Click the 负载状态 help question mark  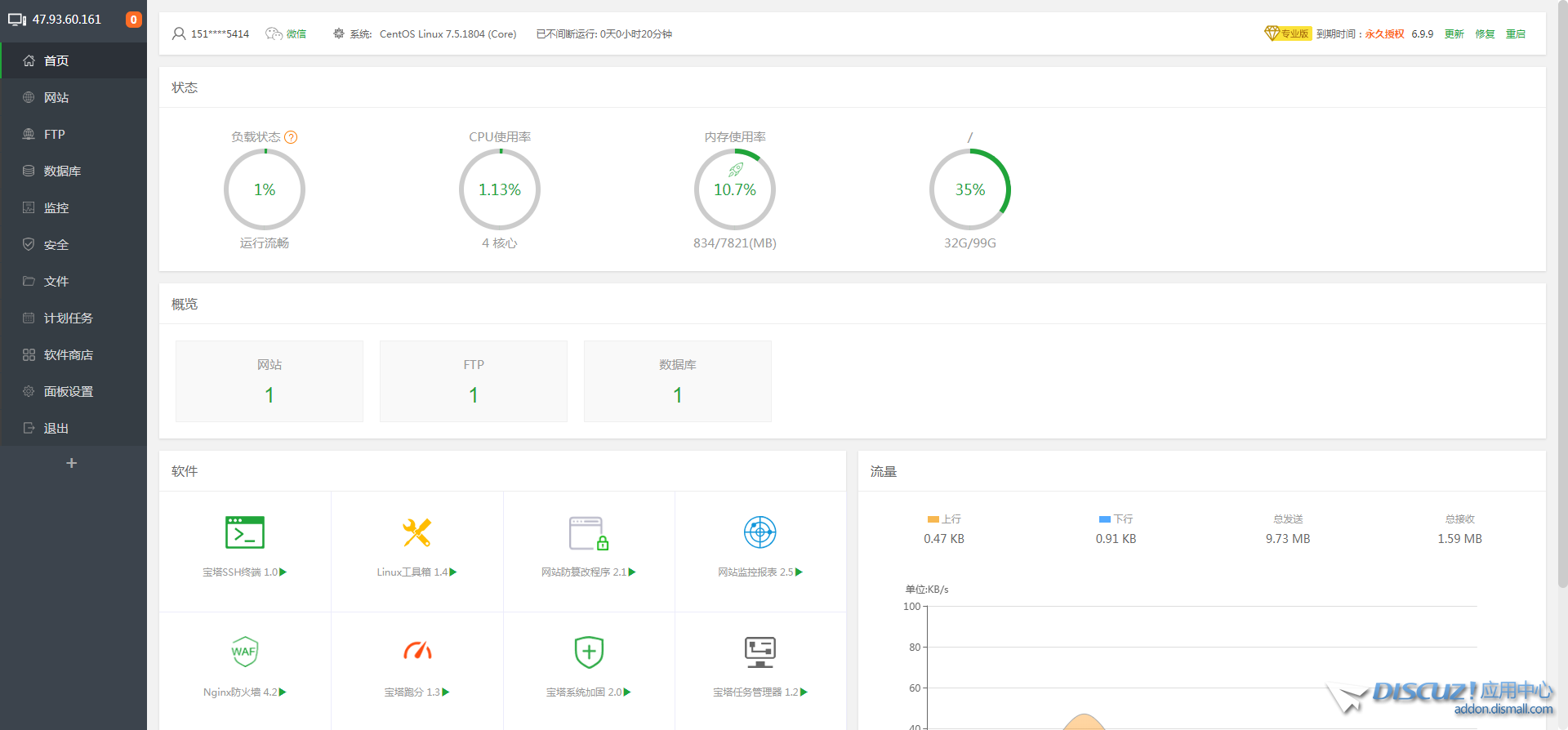[x=291, y=137]
